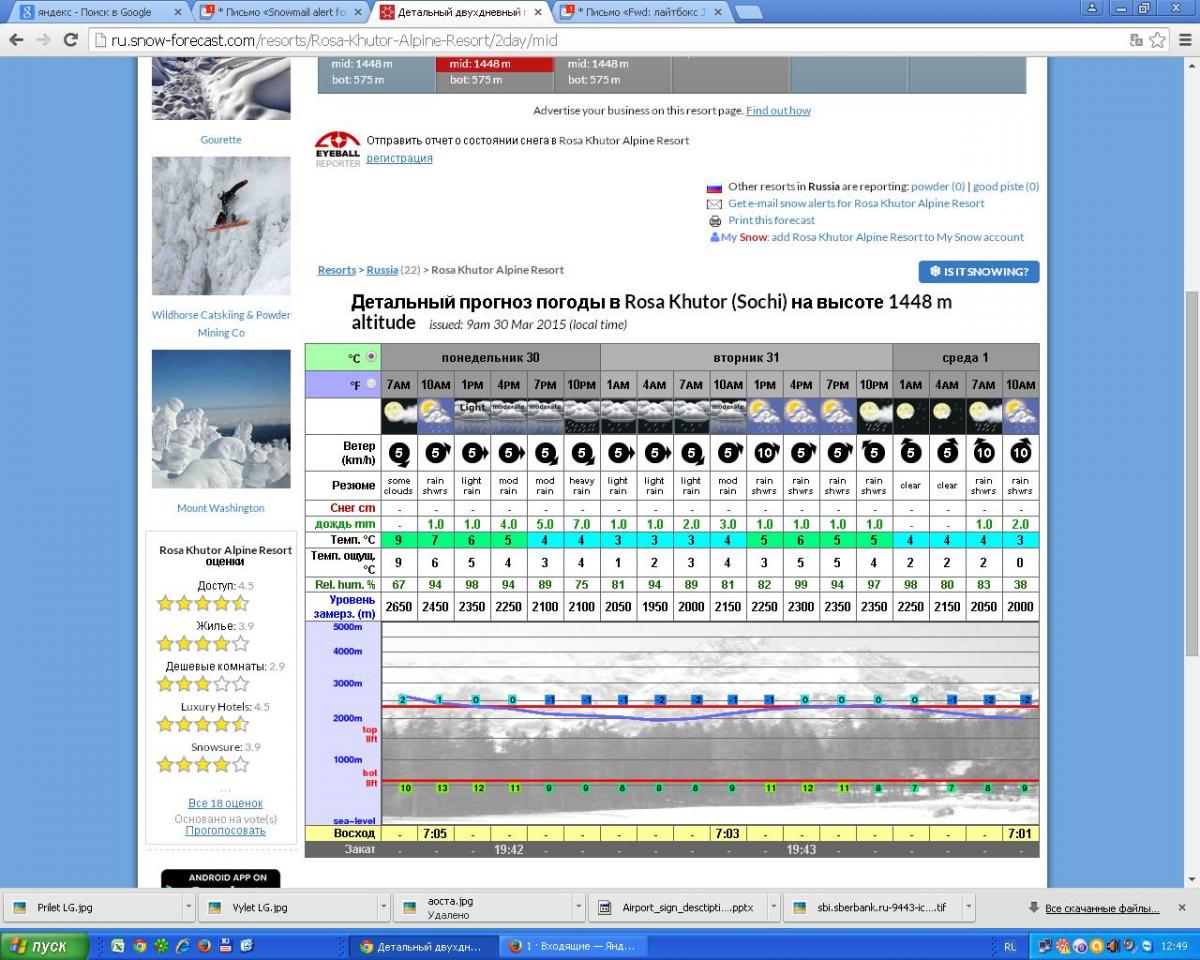Open the Mount Washington resort thumbnail

221,419
